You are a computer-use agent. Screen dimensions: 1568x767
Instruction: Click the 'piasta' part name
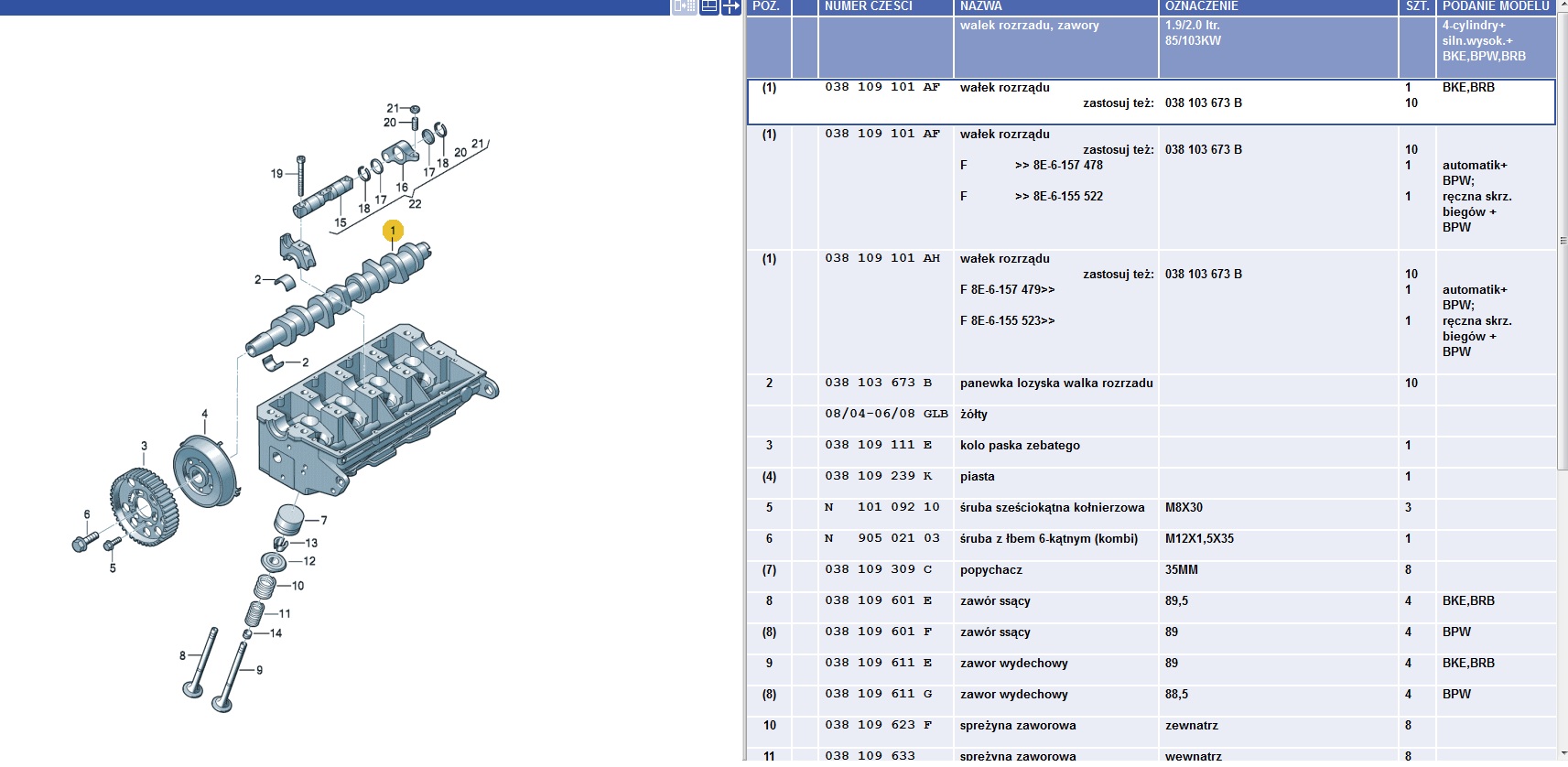(x=978, y=477)
